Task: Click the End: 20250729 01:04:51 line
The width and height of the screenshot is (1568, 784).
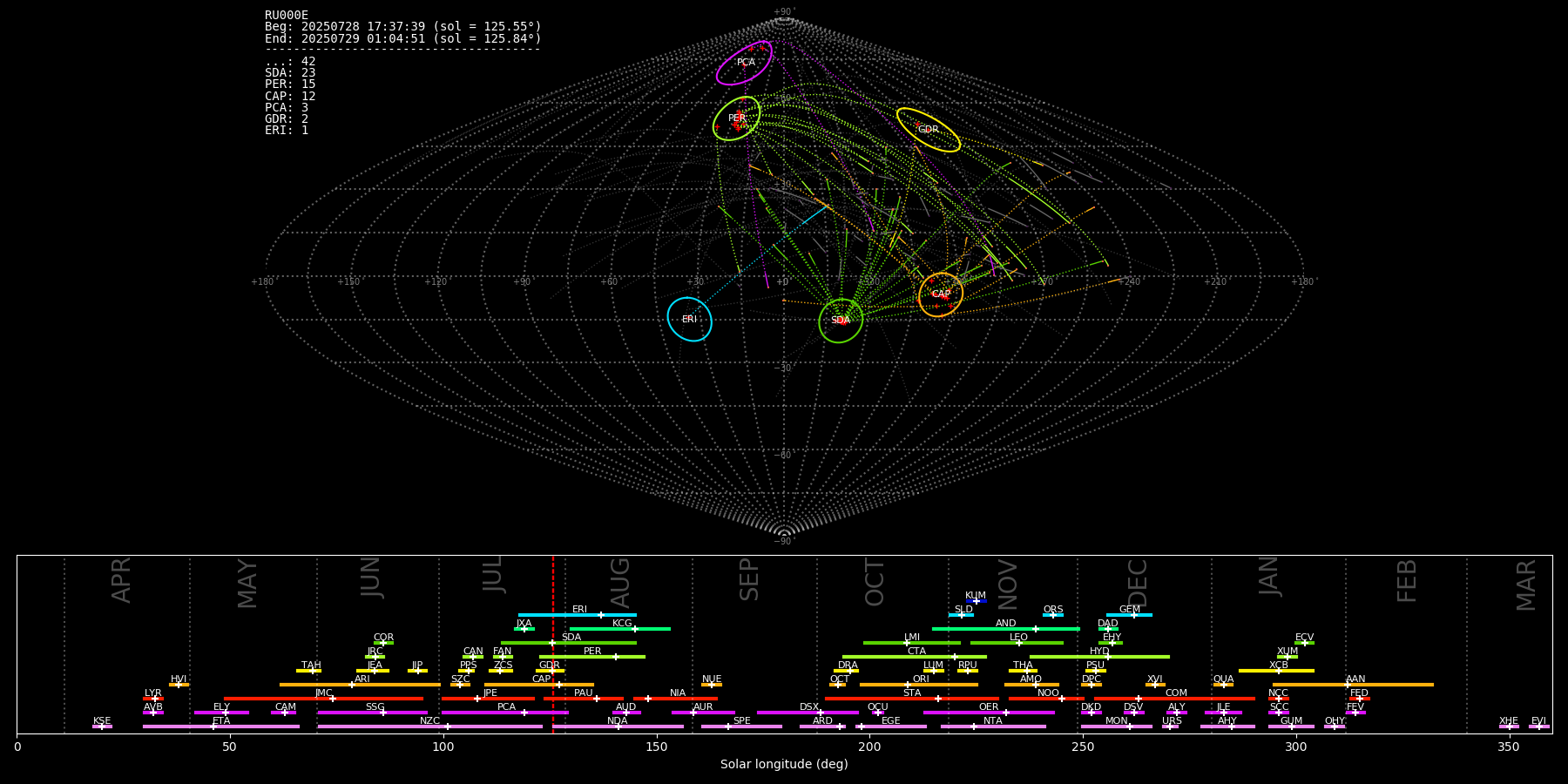Action: click(403, 38)
